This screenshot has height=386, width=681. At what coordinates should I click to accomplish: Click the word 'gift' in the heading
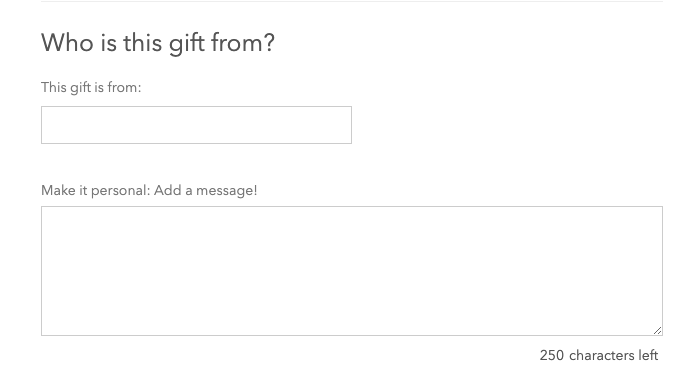click(x=186, y=44)
